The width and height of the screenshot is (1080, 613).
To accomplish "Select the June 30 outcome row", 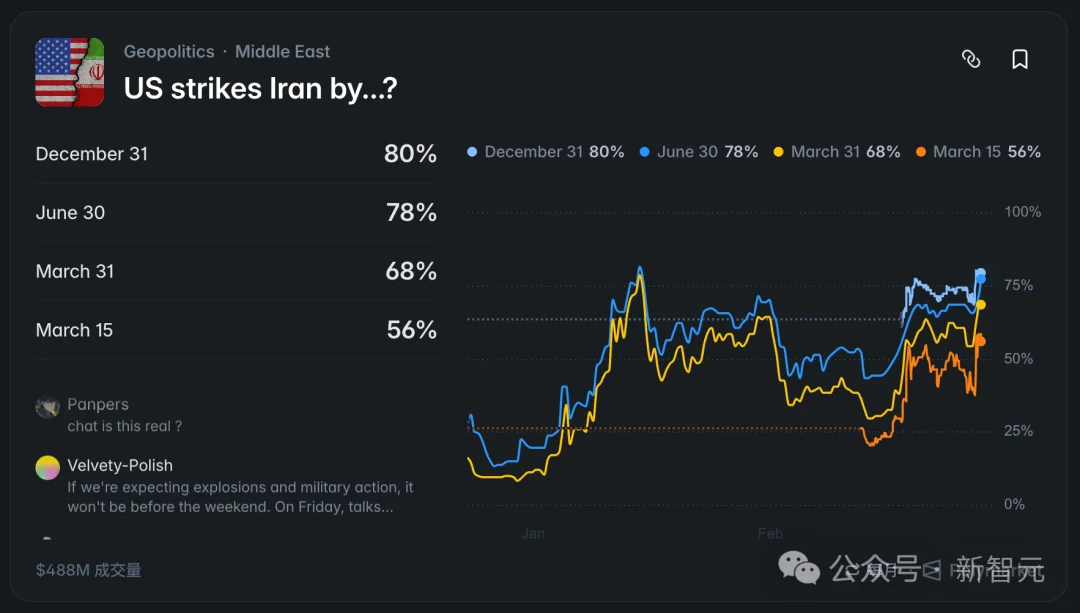I will click(x=236, y=213).
